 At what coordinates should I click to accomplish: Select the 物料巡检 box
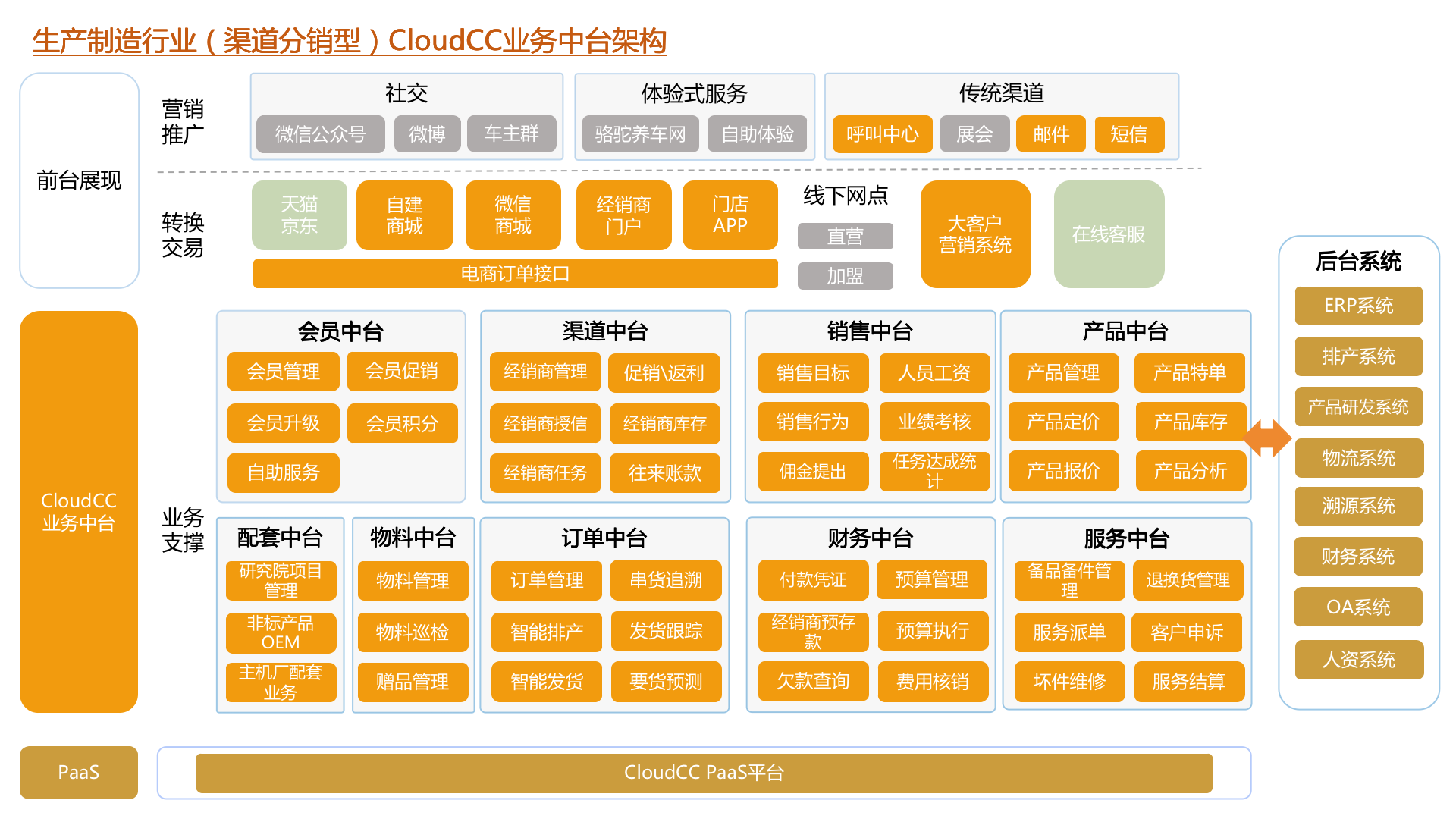[x=413, y=632]
